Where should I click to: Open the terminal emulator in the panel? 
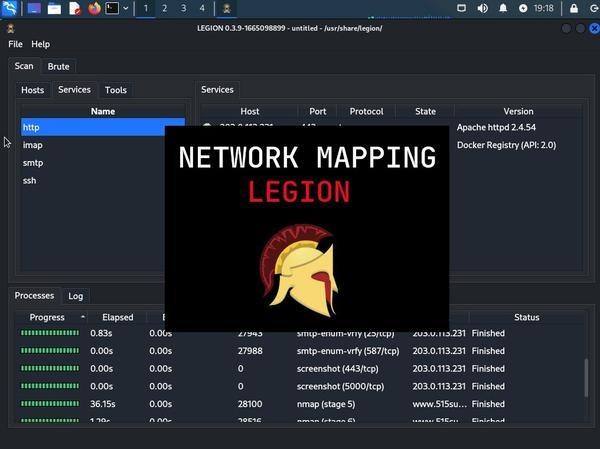[x=112, y=8]
